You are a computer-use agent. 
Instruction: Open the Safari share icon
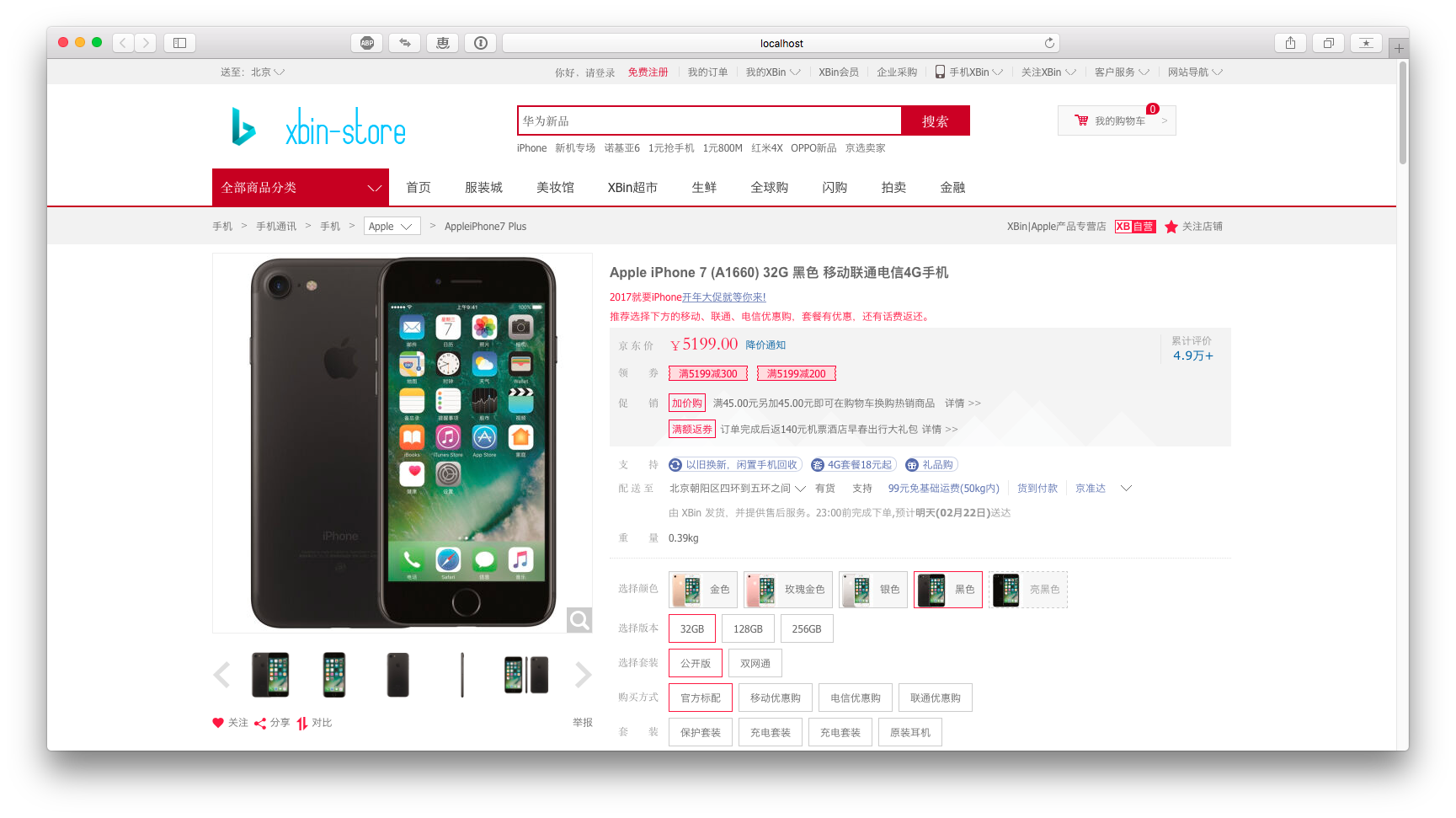tap(1290, 43)
